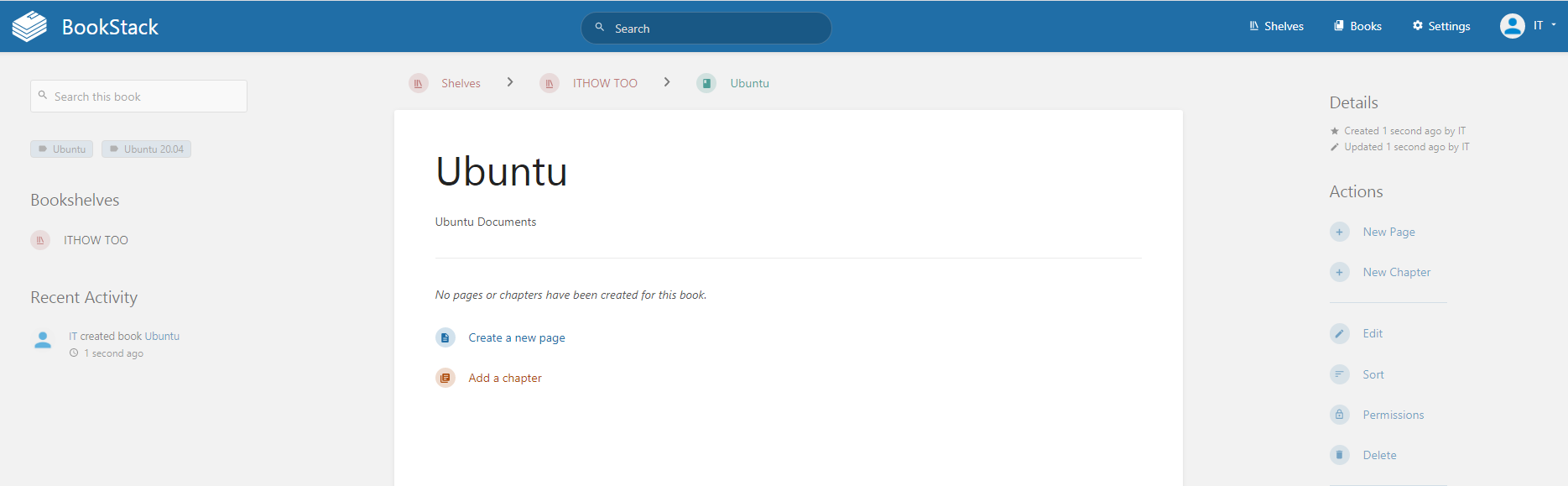The image size is (1568, 486).
Task: Open the Ubuntu breadcrumb link
Action: coord(749,83)
